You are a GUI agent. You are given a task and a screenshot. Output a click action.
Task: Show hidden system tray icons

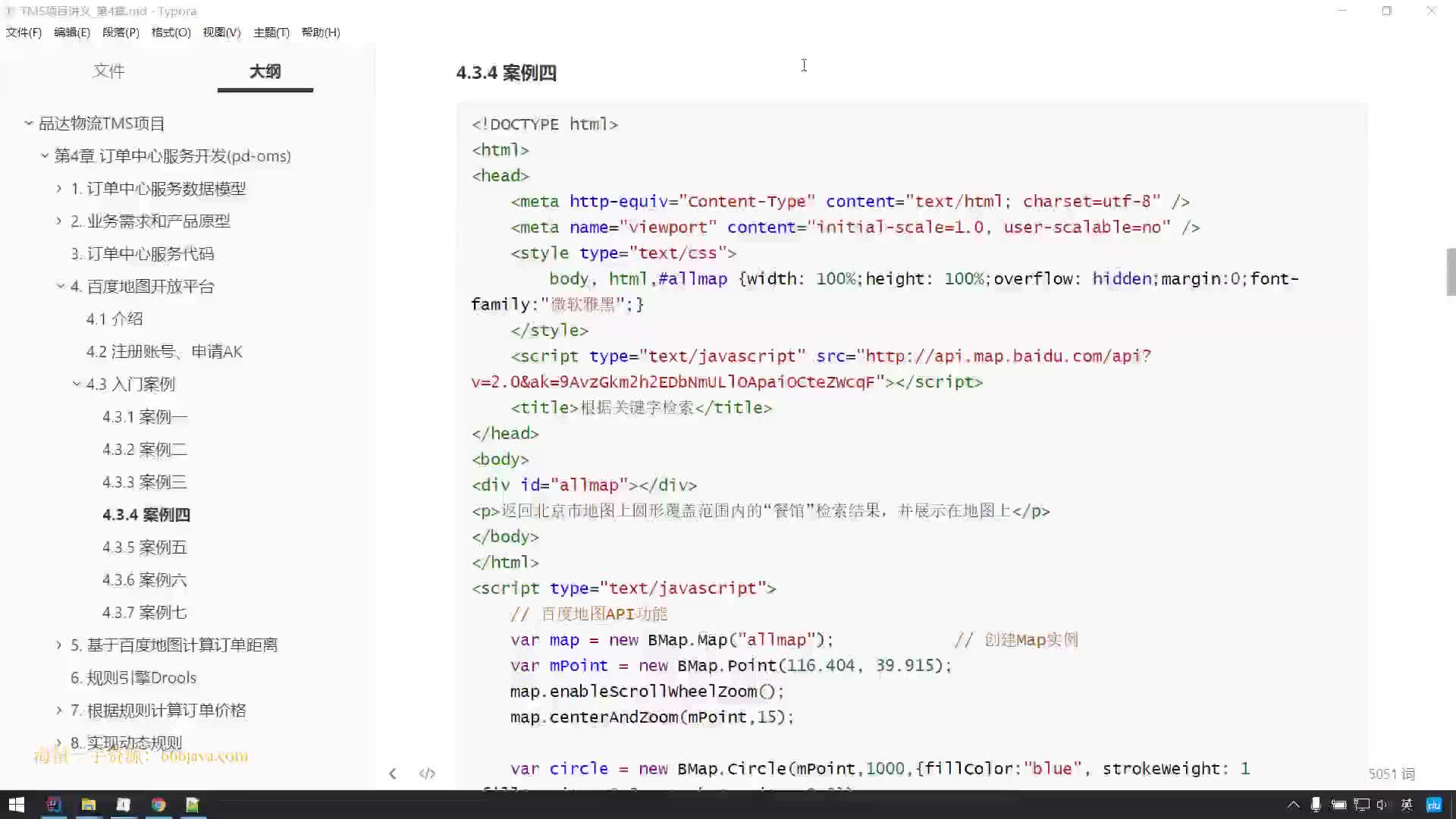click(x=1293, y=805)
